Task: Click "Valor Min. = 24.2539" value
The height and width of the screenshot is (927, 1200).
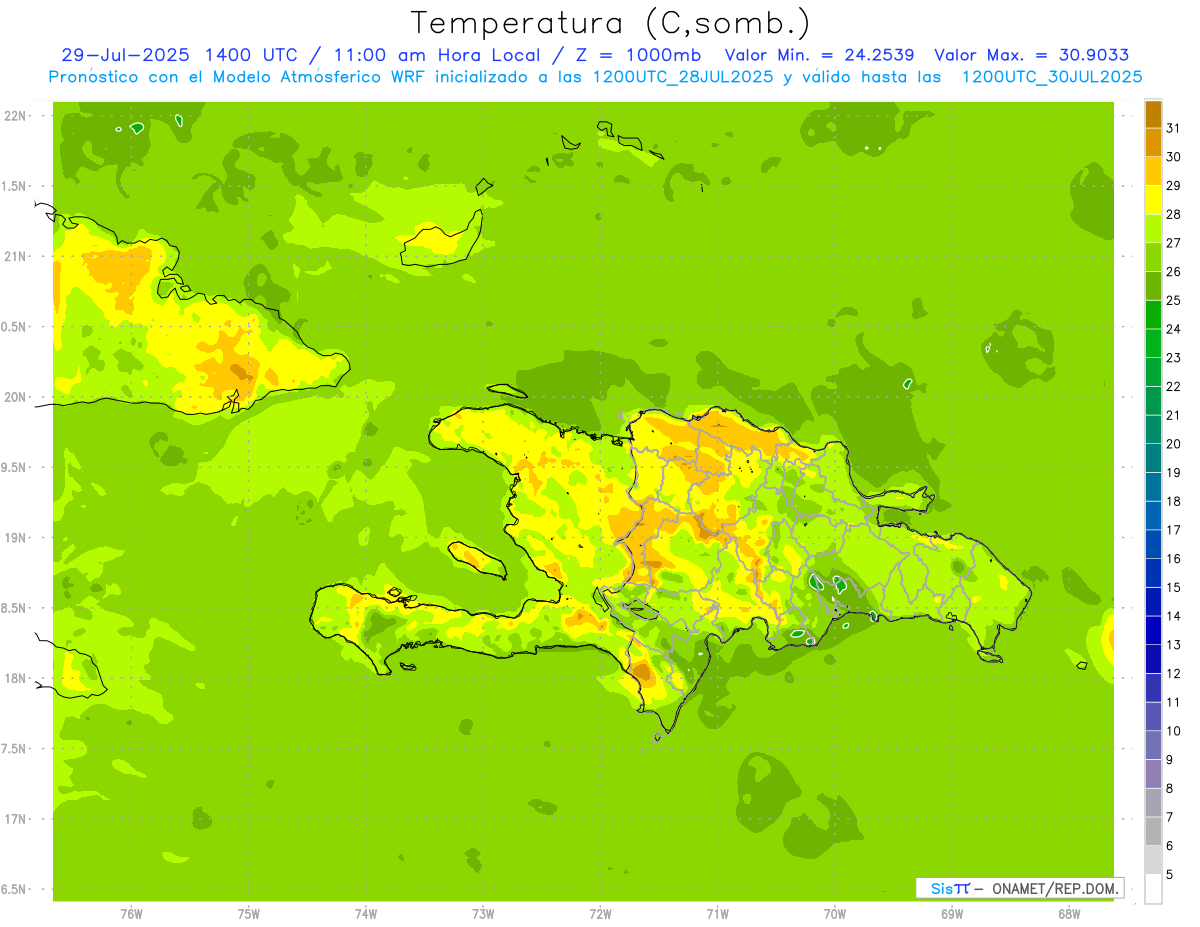Action: [x=818, y=55]
